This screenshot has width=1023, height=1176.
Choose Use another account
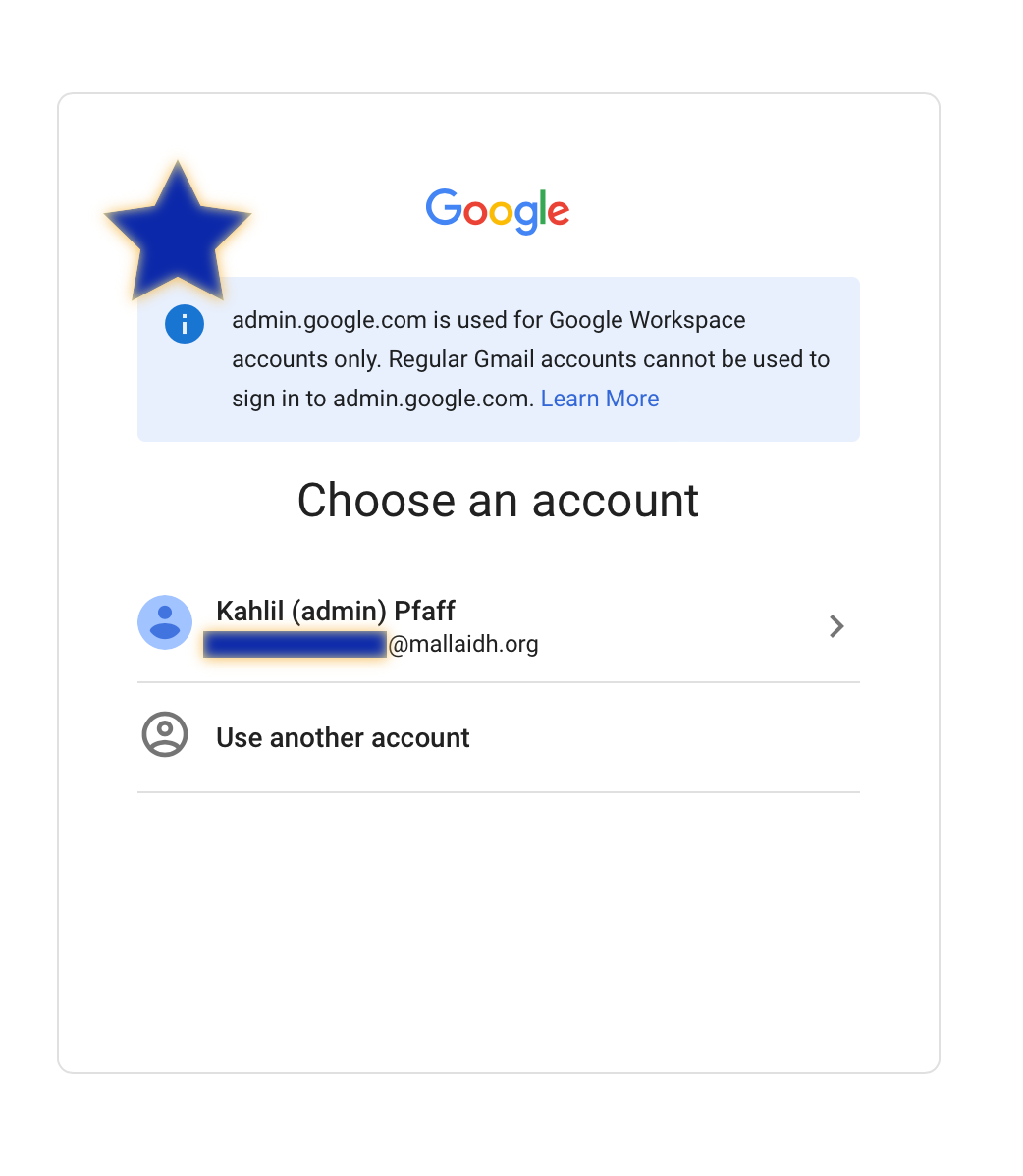pyautogui.click(x=343, y=738)
